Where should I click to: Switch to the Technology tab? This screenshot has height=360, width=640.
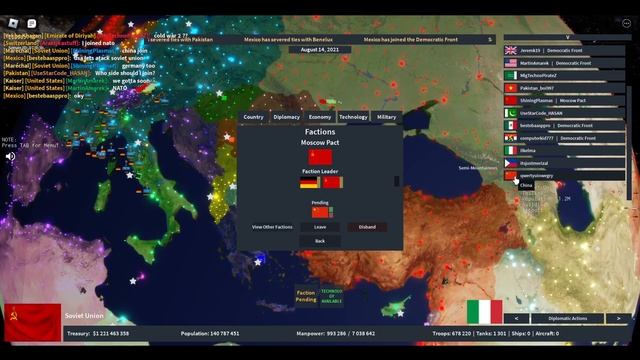click(353, 117)
